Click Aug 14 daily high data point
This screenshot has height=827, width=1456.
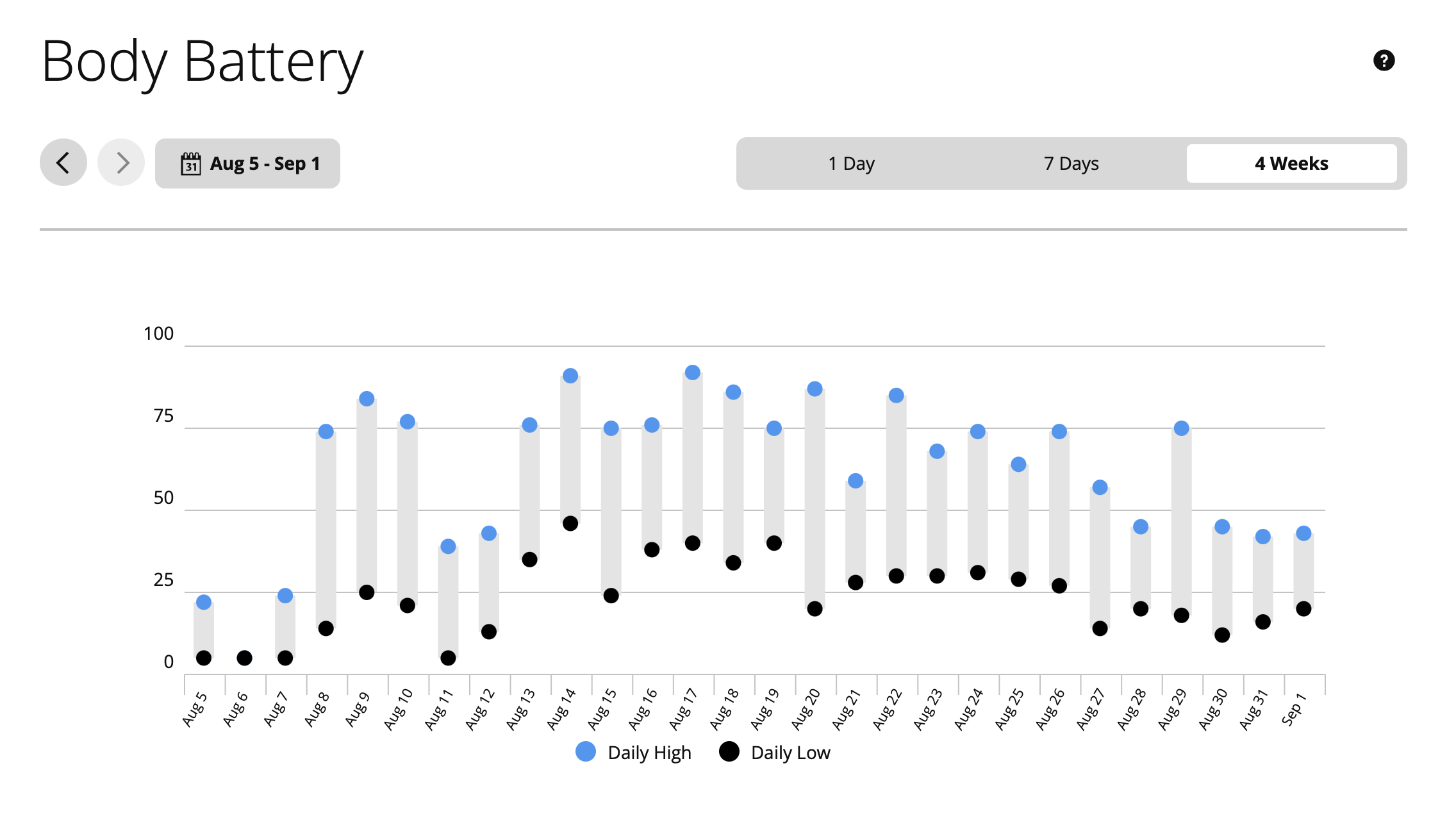coord(570,376)
